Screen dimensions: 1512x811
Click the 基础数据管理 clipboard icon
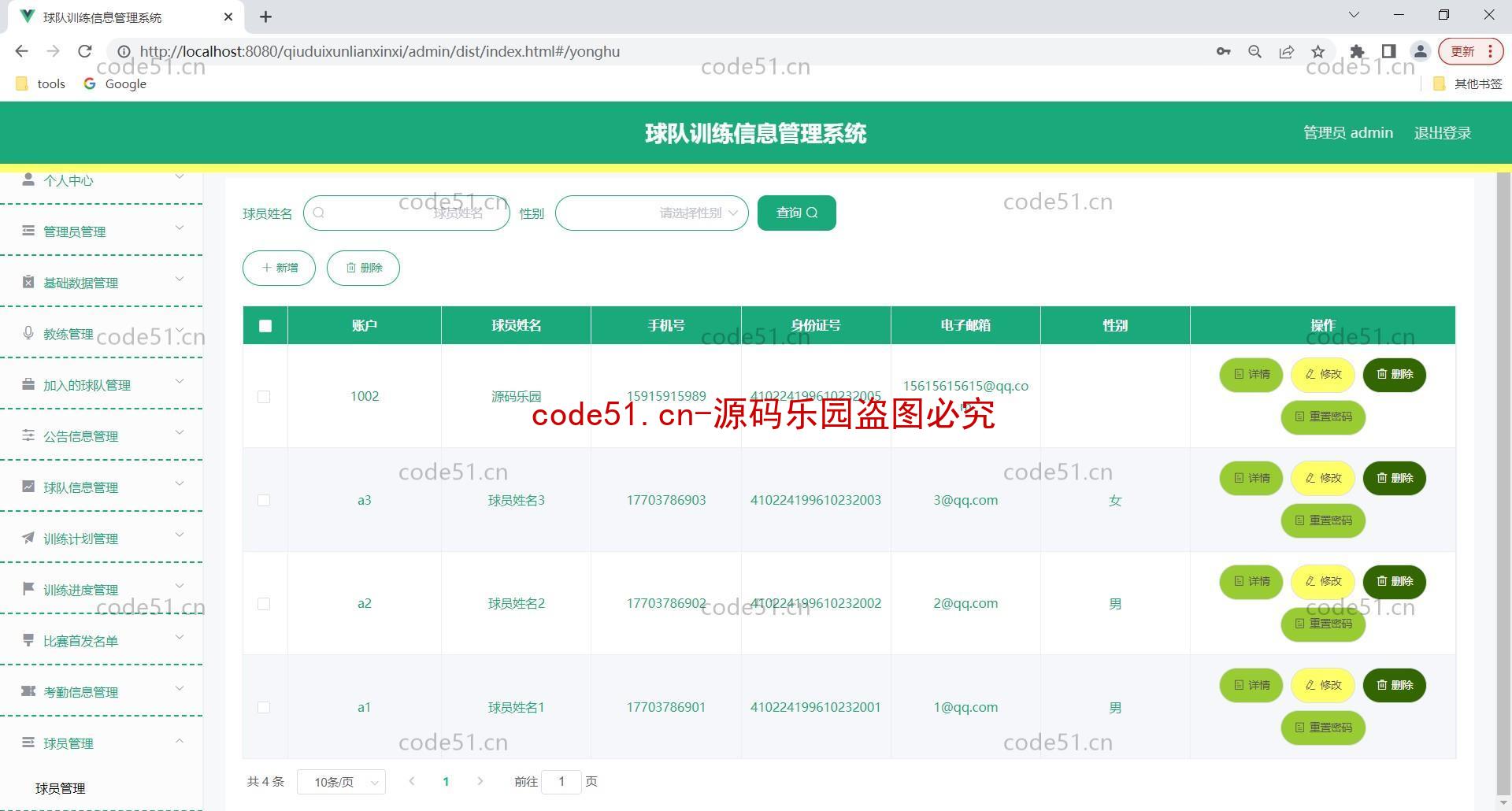tap(28, 282)
